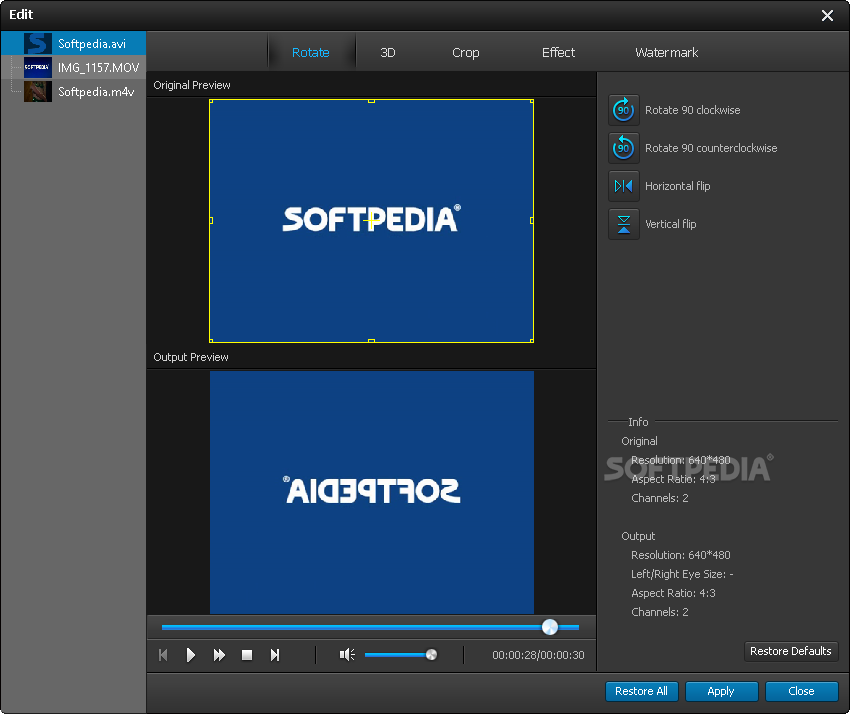The height and width of the screenshot is (714, 850).
Task: Apply the rotation changes
Action: point(721,691)
